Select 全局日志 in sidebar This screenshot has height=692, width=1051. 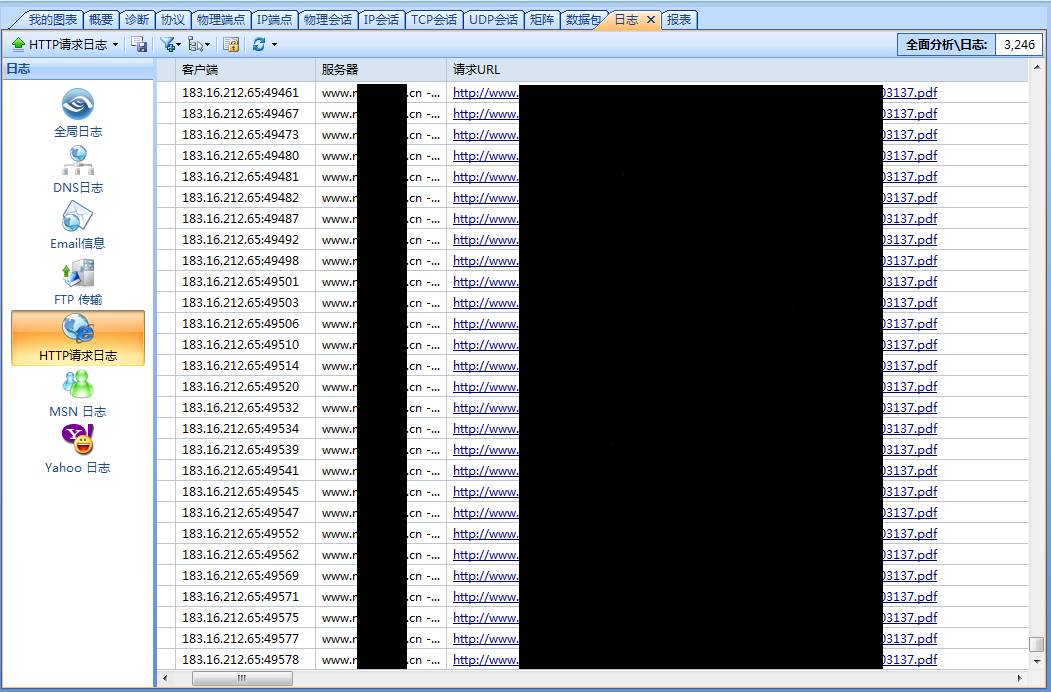point(78,113)
